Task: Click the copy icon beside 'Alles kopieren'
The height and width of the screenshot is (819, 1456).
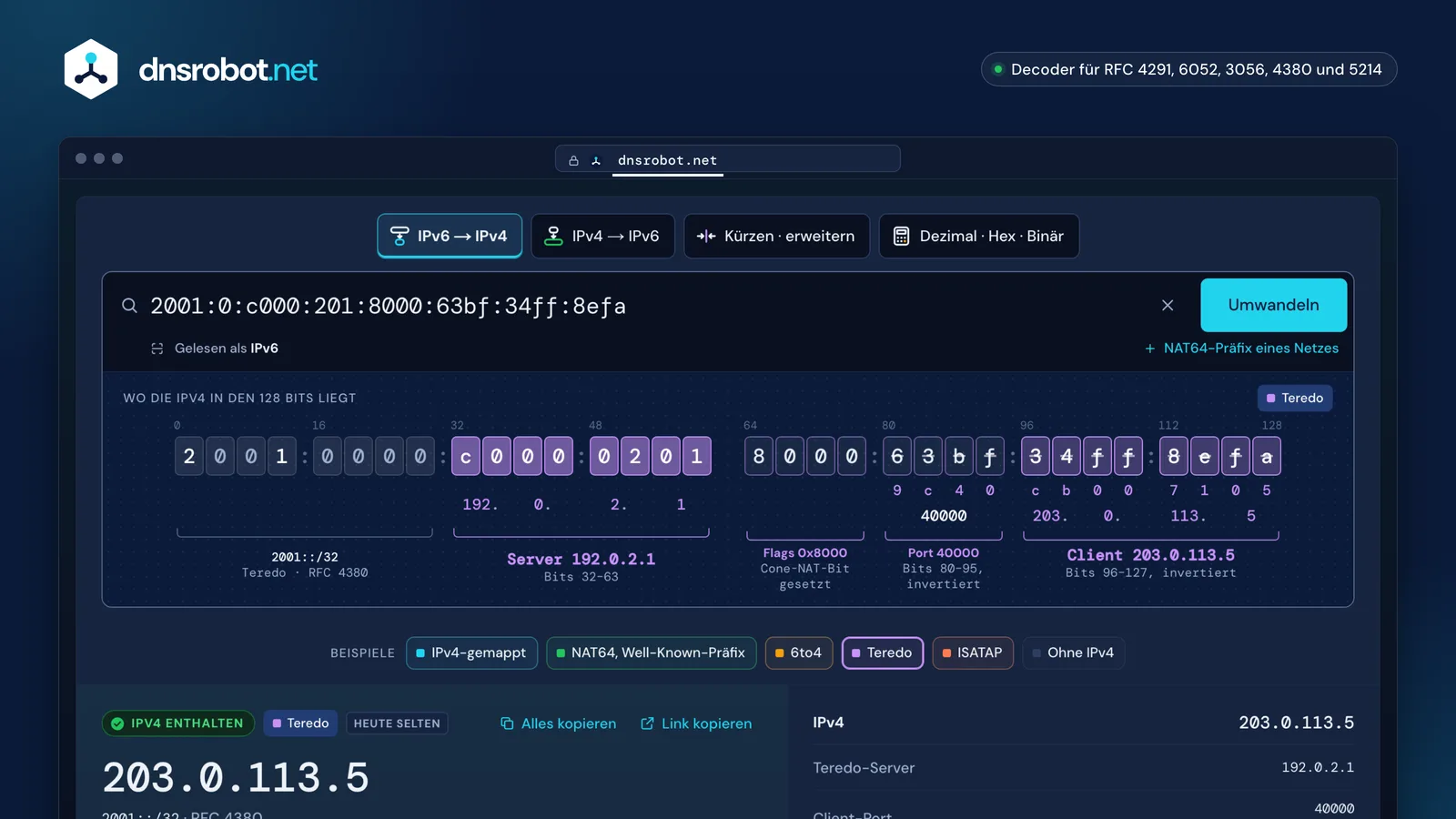Action: click(507, 723)
